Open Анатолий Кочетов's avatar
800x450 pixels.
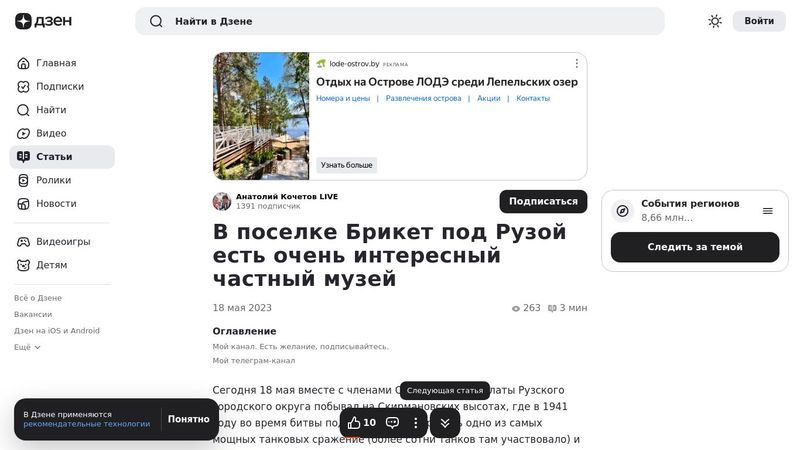coord(222,201)
